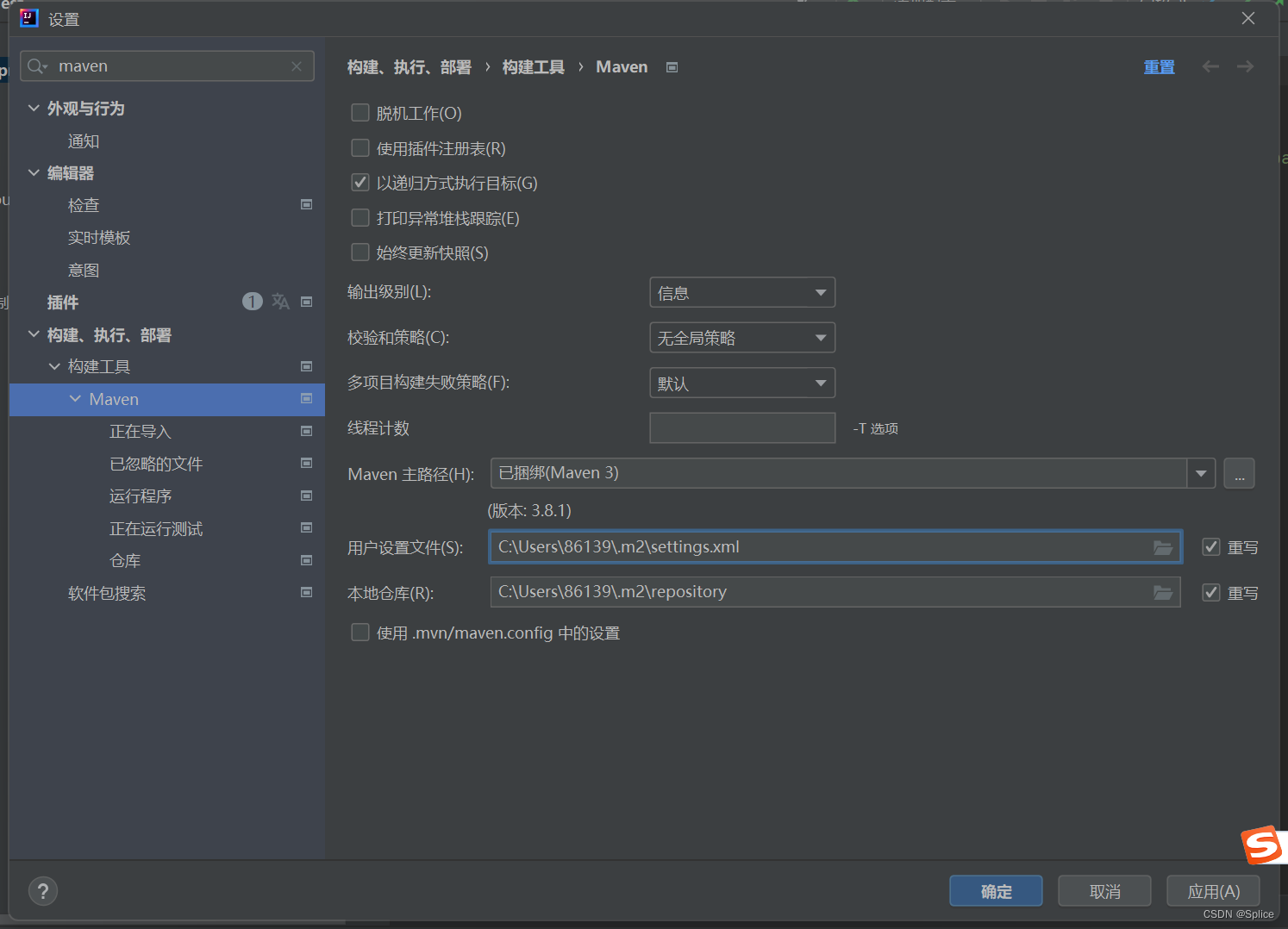The image size is (1288, 929).
Task: Browse folder for 用户设置文件 path
Action: (x=1163, y=547)
